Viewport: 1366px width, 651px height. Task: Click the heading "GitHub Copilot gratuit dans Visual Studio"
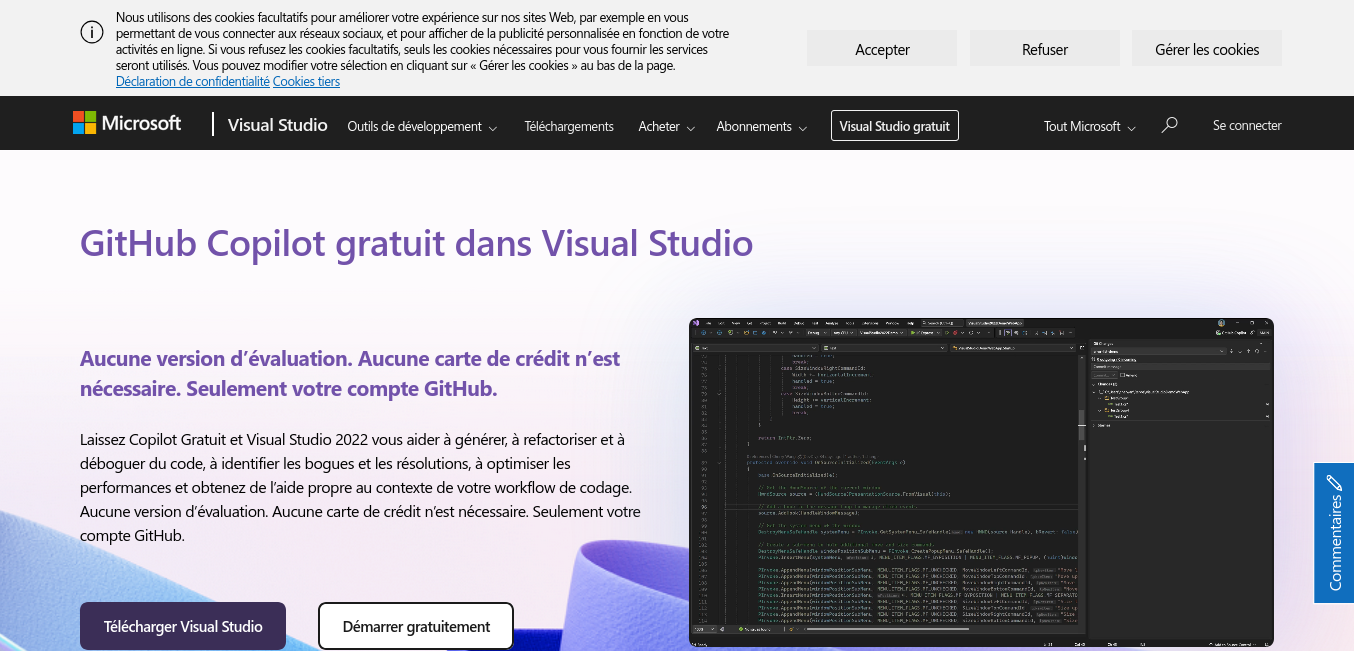point(416,243)
